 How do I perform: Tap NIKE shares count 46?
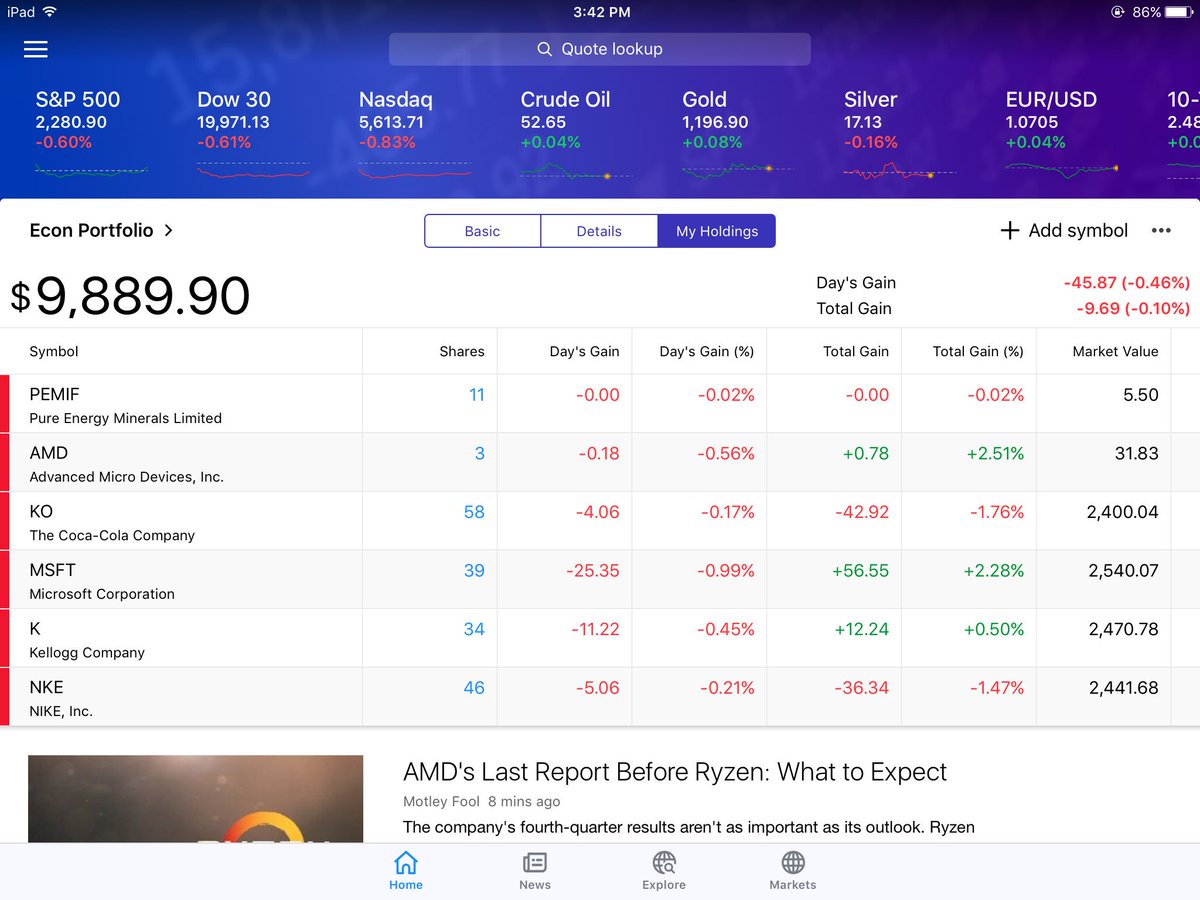(474, 688)
